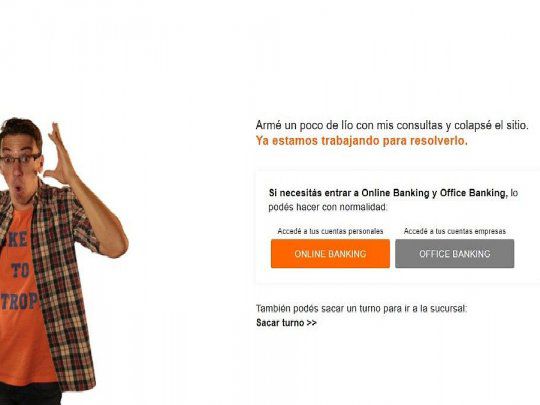Click the man's hair

tap(21, 129)
